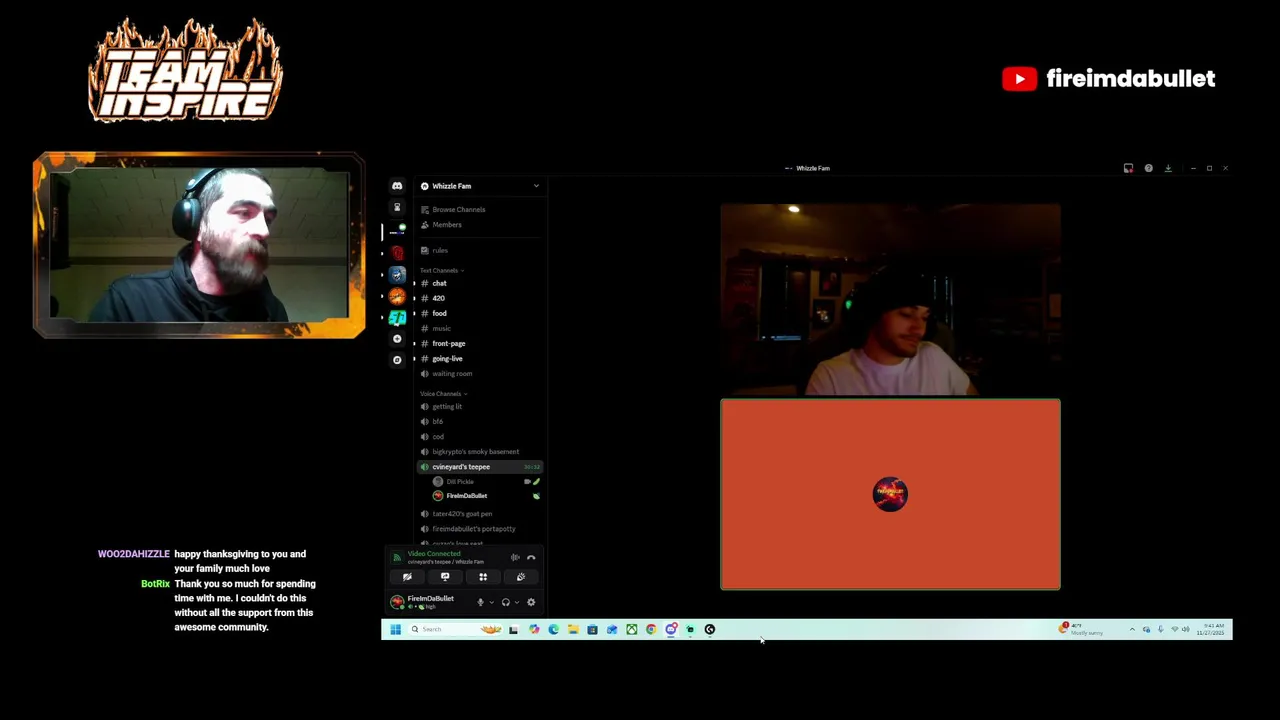This screenshot has height=720, width=1280.
Task: Click the taskbar Search box
Action: [x=455, y=629]
